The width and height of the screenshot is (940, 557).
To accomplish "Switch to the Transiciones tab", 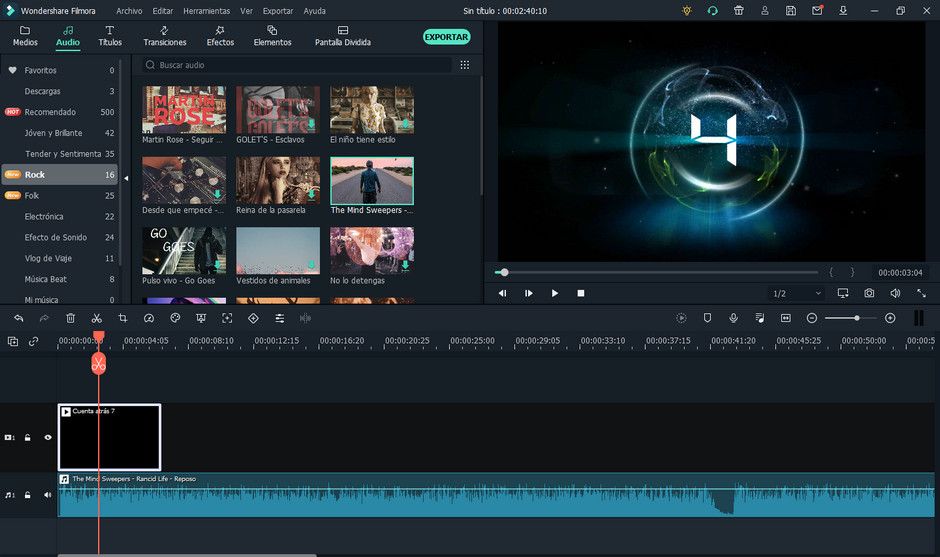I will pyautogui.click(x=165, y=36).
